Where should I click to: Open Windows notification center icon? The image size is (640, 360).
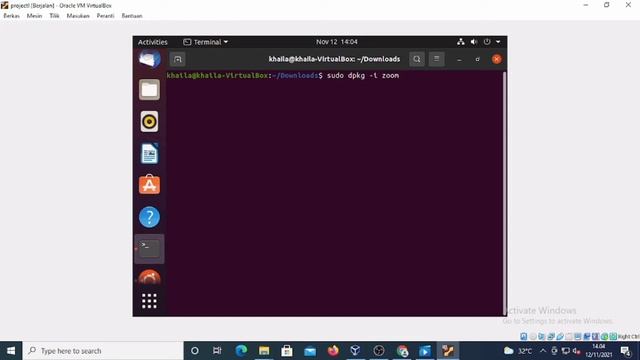click(625, 351)
